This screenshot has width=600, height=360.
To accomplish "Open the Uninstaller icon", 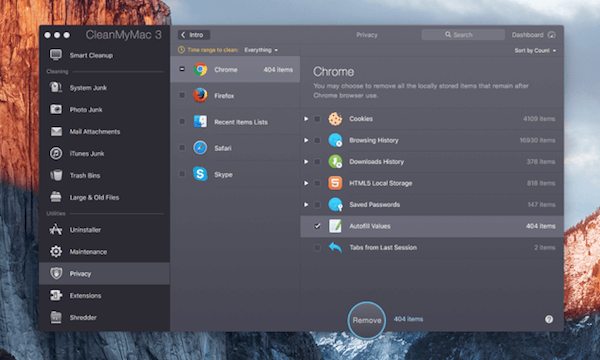I will [x=56, y=230].
